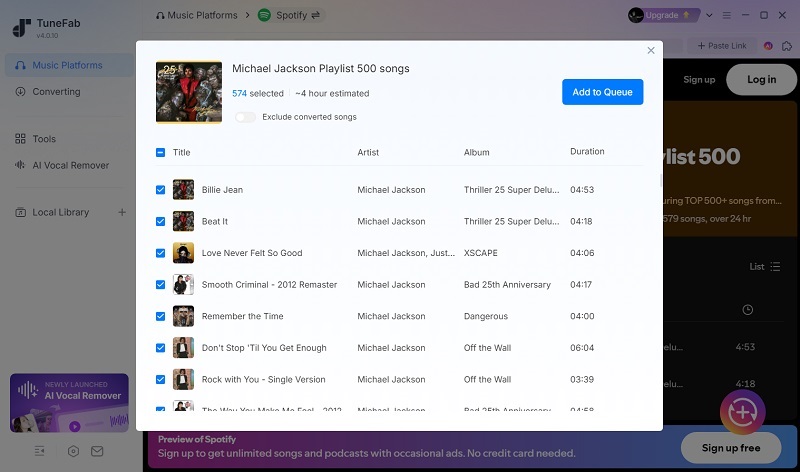Image resolution: width=800 pixels, height=472 pixels.
Task: Uncheck Smooth Criminal checkbox
Action: click(160, 285)
